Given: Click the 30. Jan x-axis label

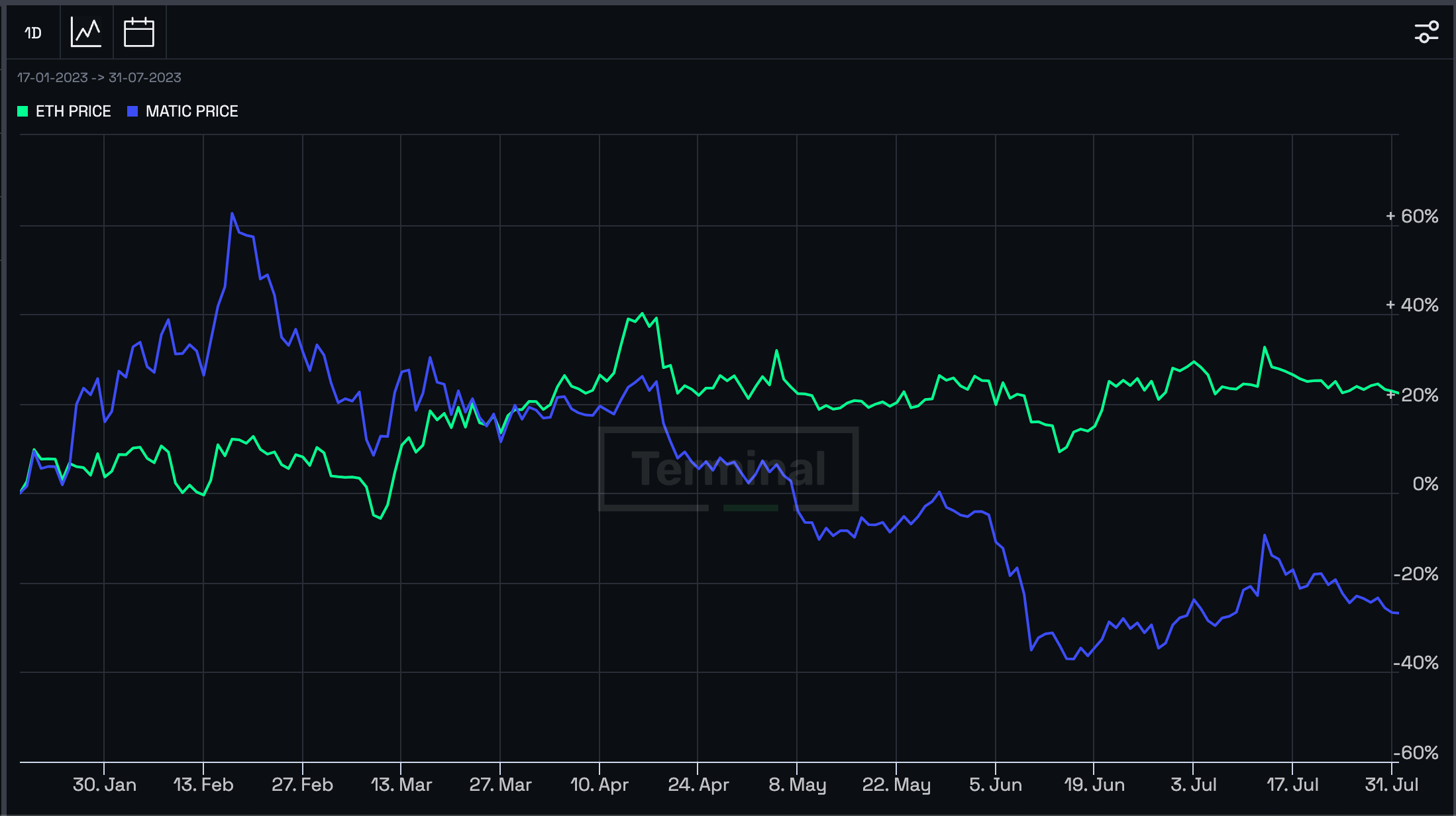Looking at the screenshot, I should (105, 785).
